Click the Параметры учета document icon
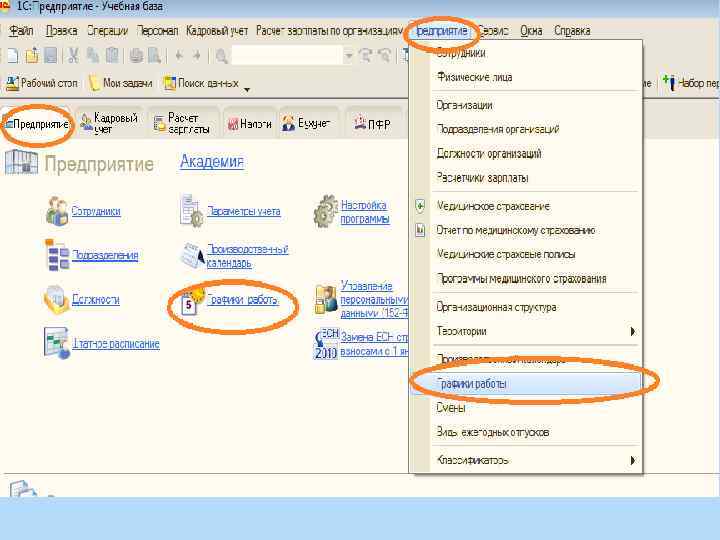Screen dimensions: 720x540 pos(192,211)
